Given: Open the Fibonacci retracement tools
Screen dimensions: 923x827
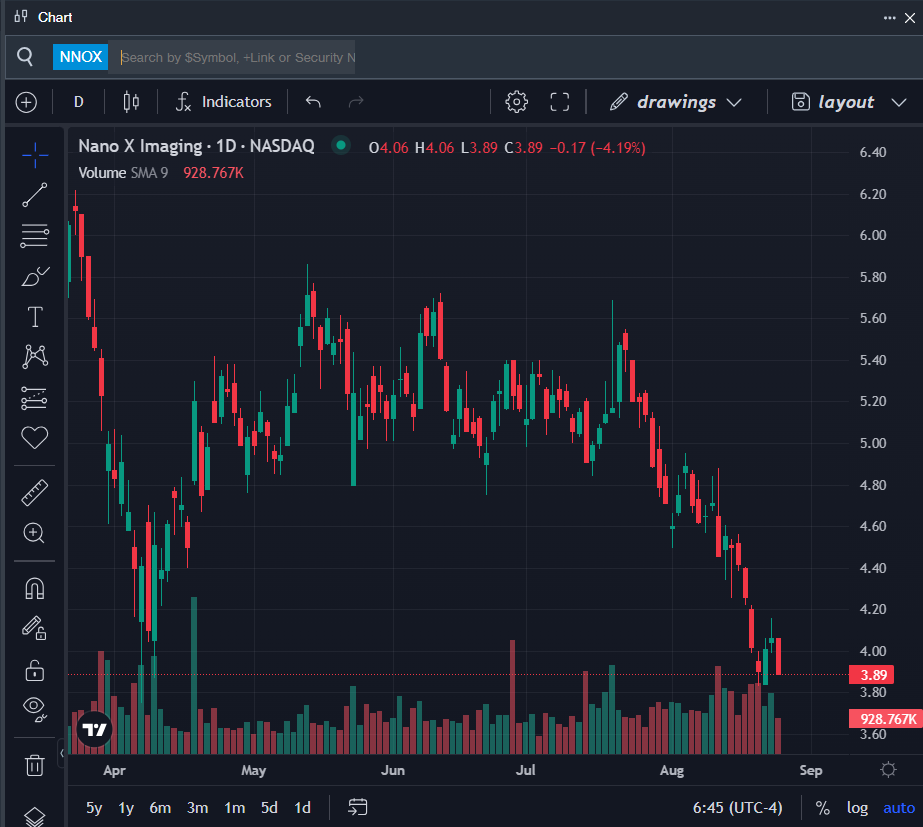Looking at the screenshot, I should [35, 235].
